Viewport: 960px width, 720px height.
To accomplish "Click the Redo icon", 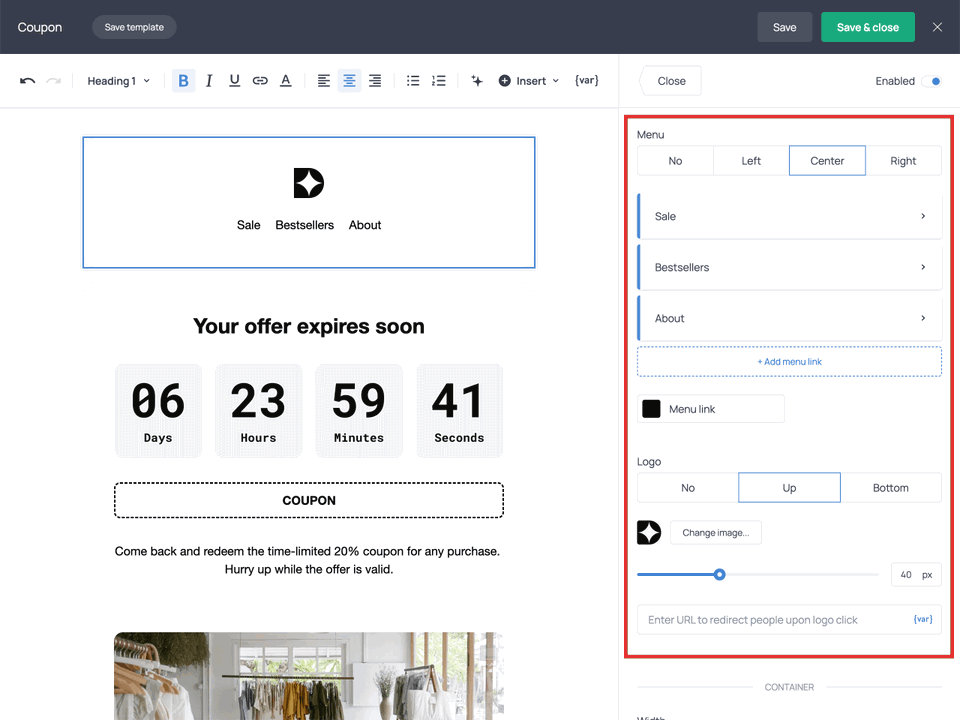I will click(54, 81).
